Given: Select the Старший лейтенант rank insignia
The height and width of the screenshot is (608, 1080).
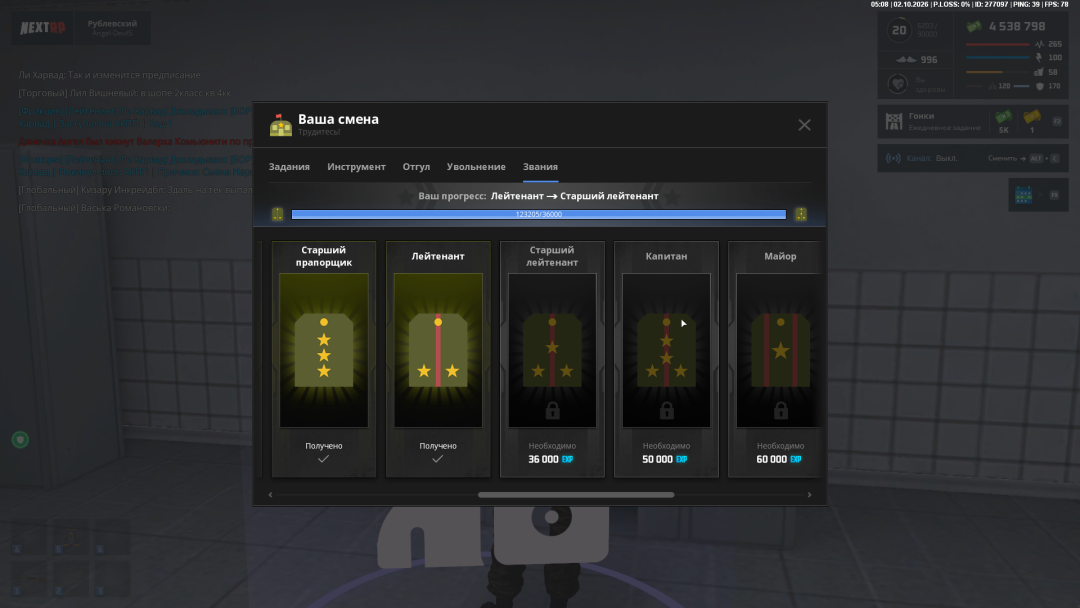Looking at the screenshot, I should click(552, 350).
